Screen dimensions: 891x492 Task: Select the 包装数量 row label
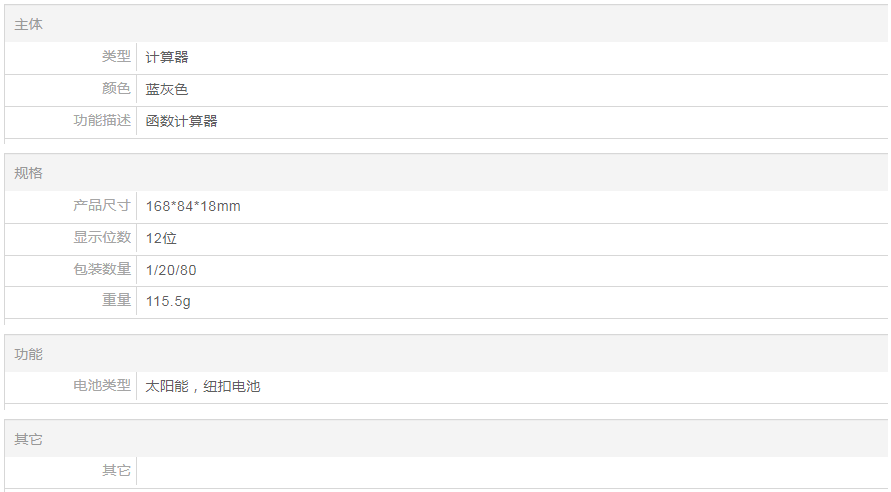point(102,270)
